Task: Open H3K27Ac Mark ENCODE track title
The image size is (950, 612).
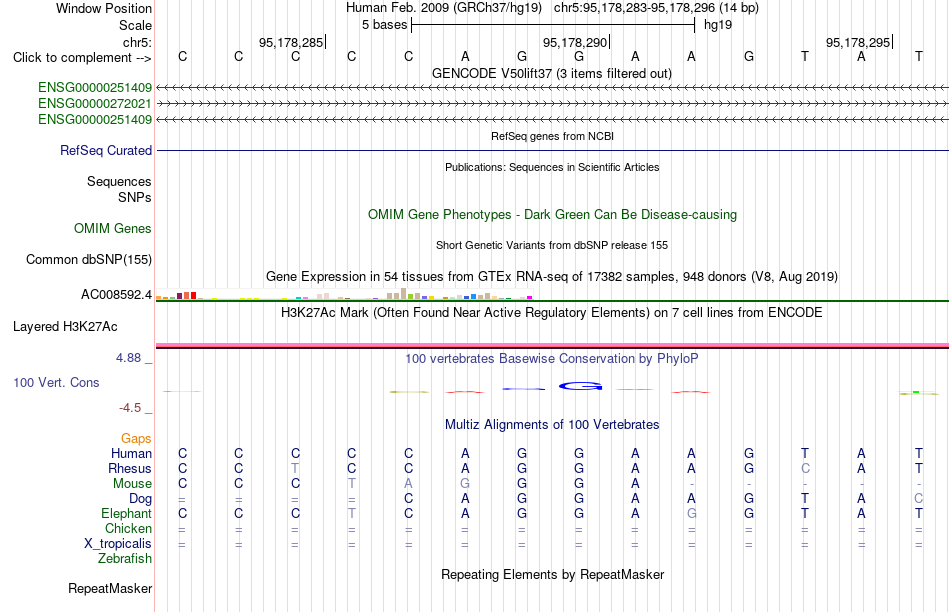Action: [552, 313]
